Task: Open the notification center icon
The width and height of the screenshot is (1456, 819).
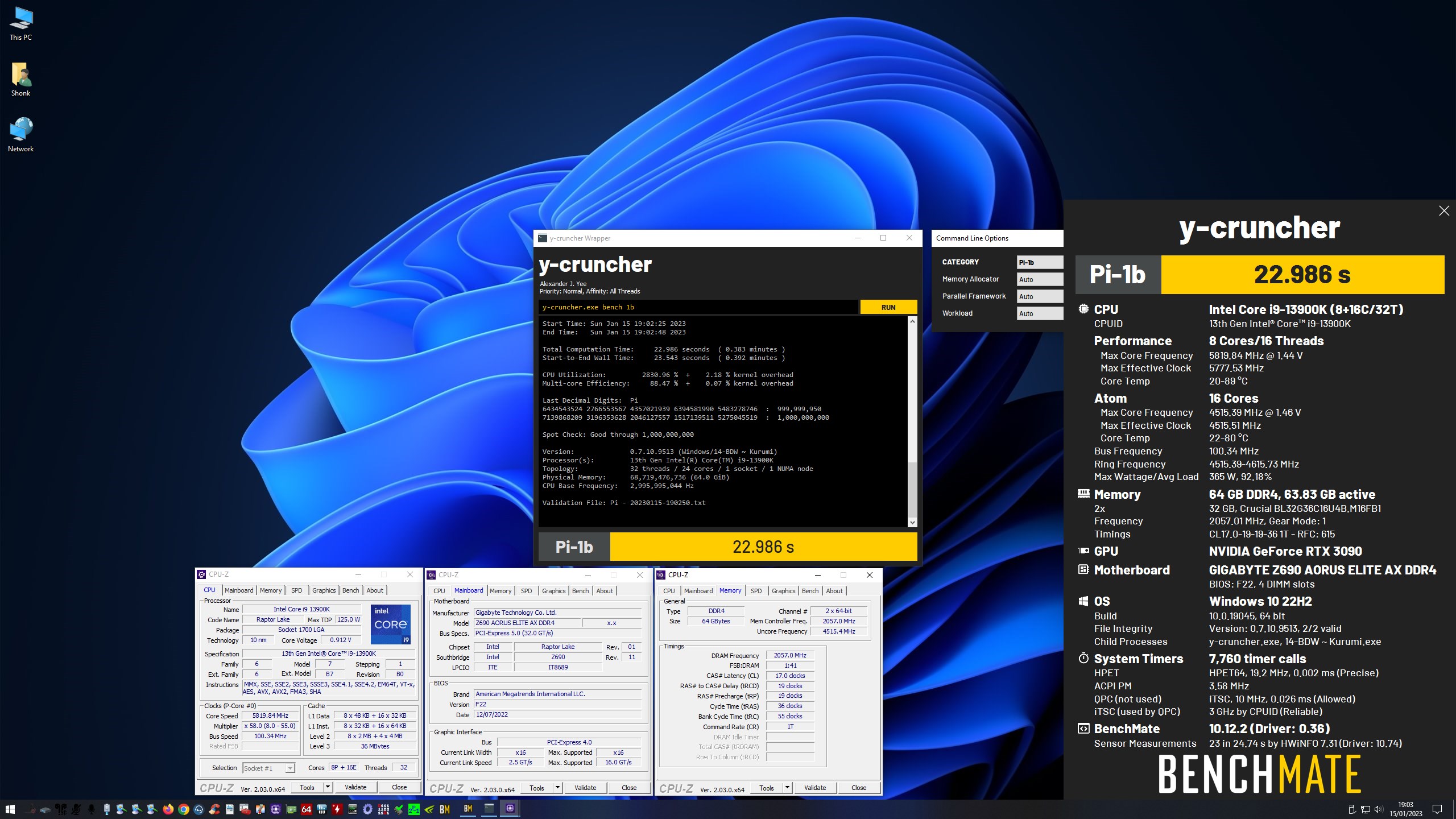Action: coord(1437,809)
